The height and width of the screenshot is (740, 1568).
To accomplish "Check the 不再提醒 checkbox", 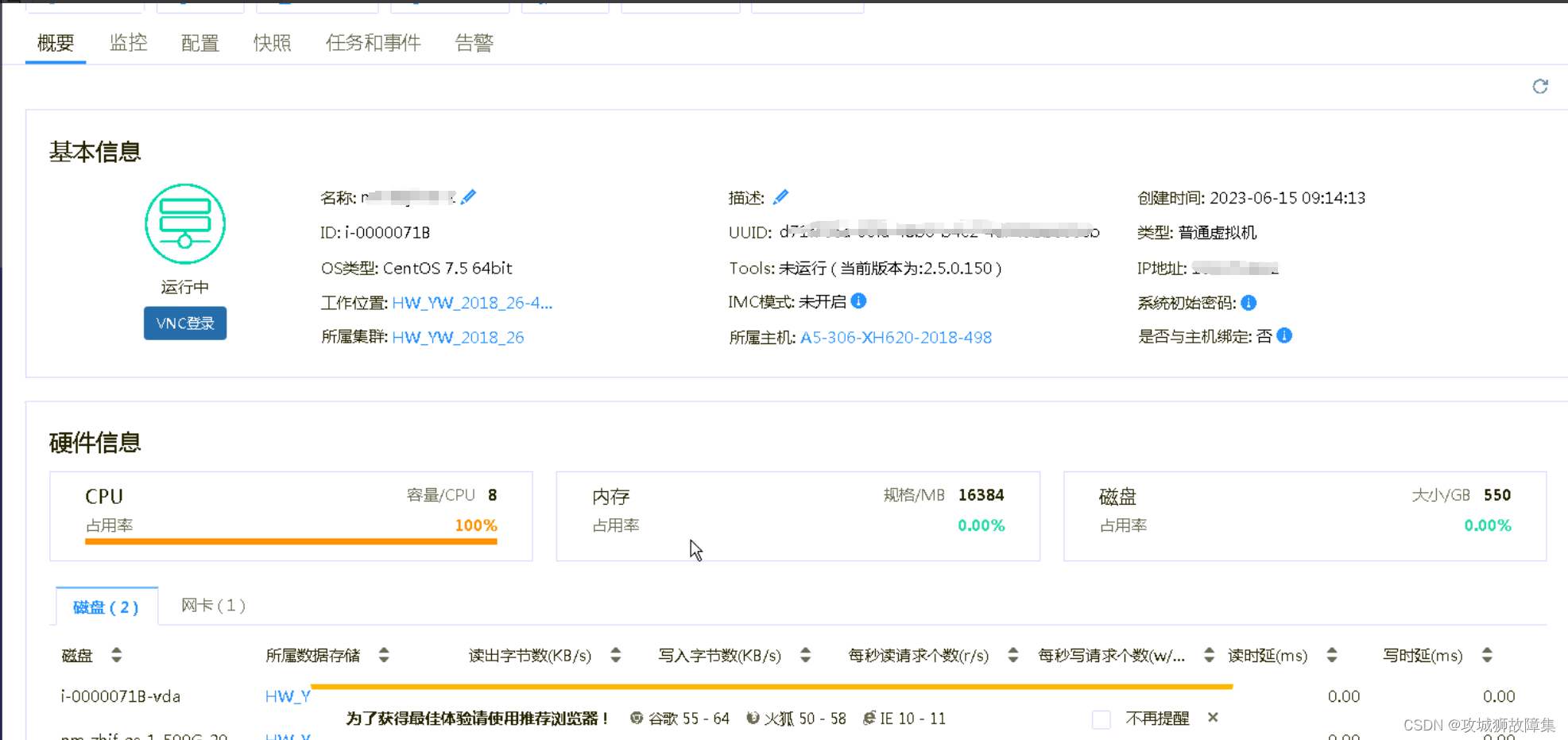I will (1101, 719).
